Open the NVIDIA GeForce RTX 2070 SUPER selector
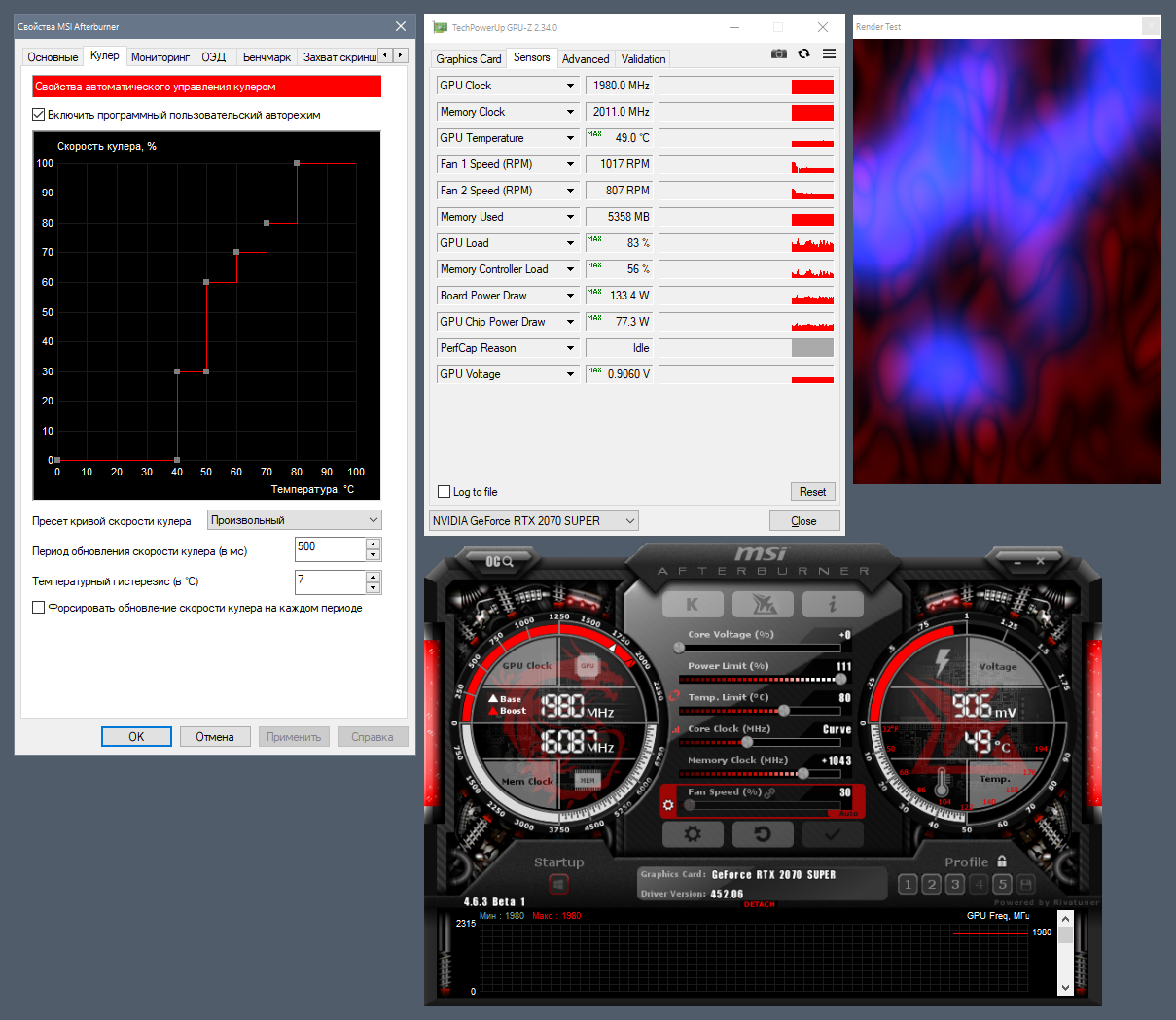This screenshot has width=1176, height=1020. click(534, 521)
